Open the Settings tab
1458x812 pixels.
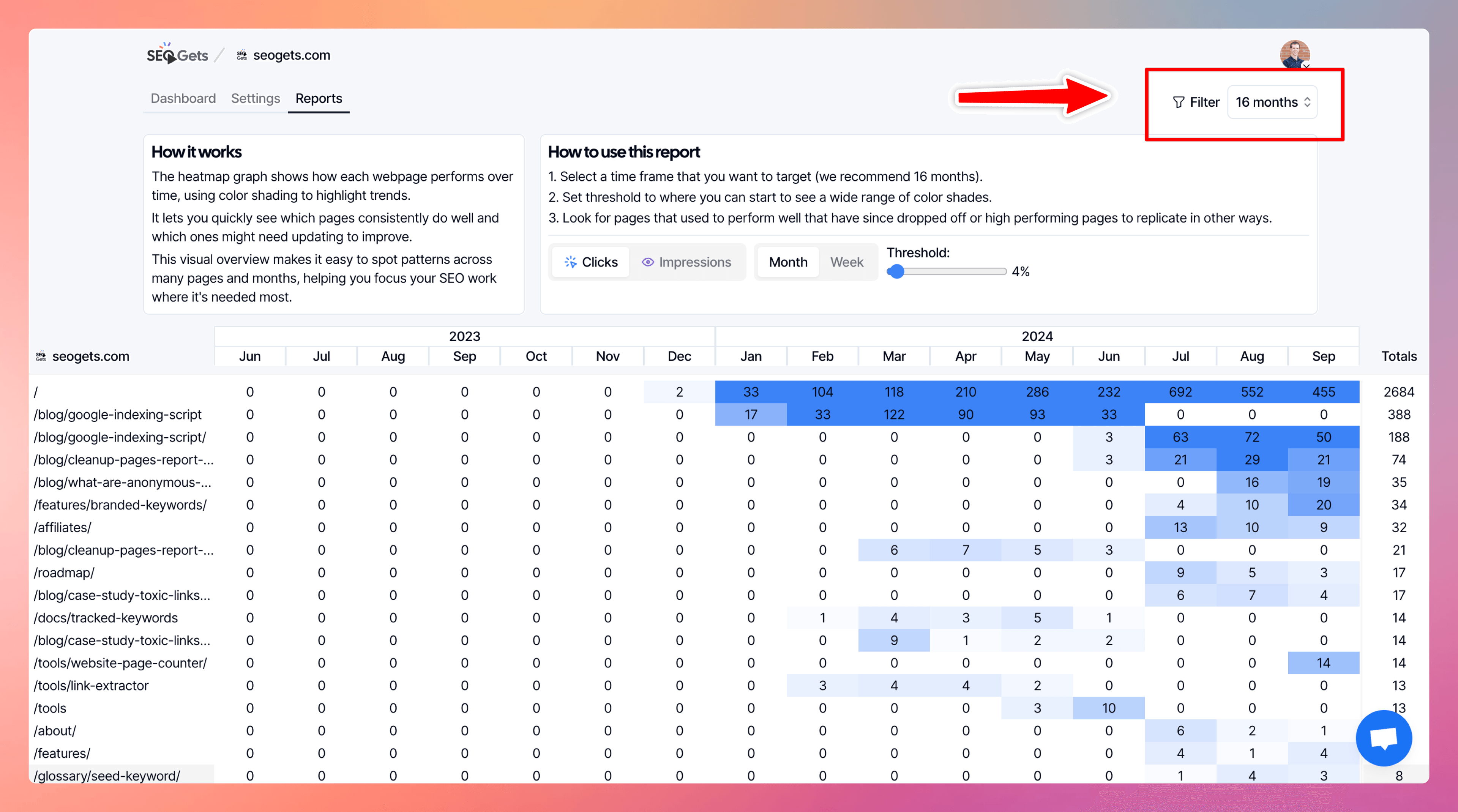tap(255, 98)
